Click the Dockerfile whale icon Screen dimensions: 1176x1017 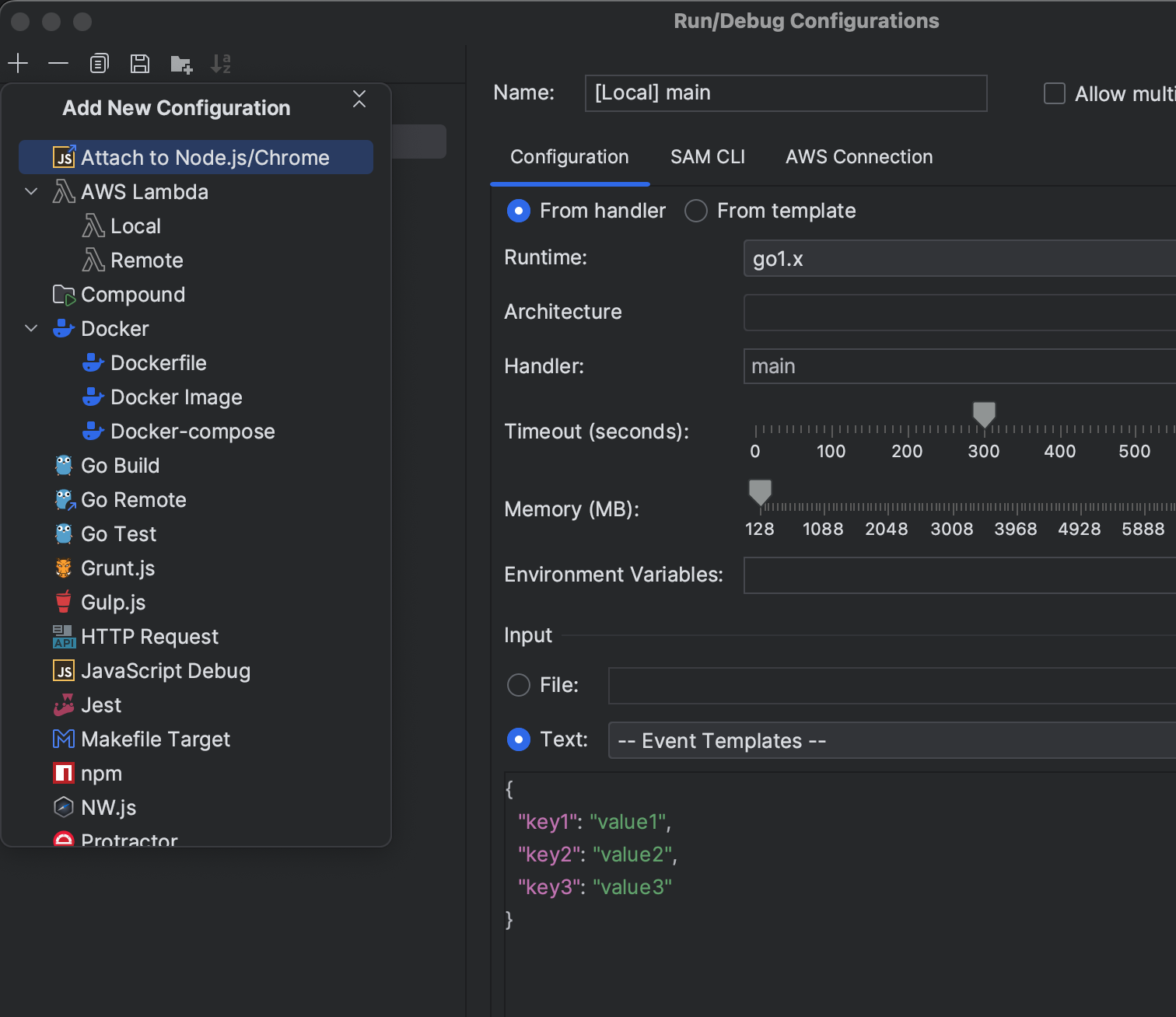coord(93,362)
